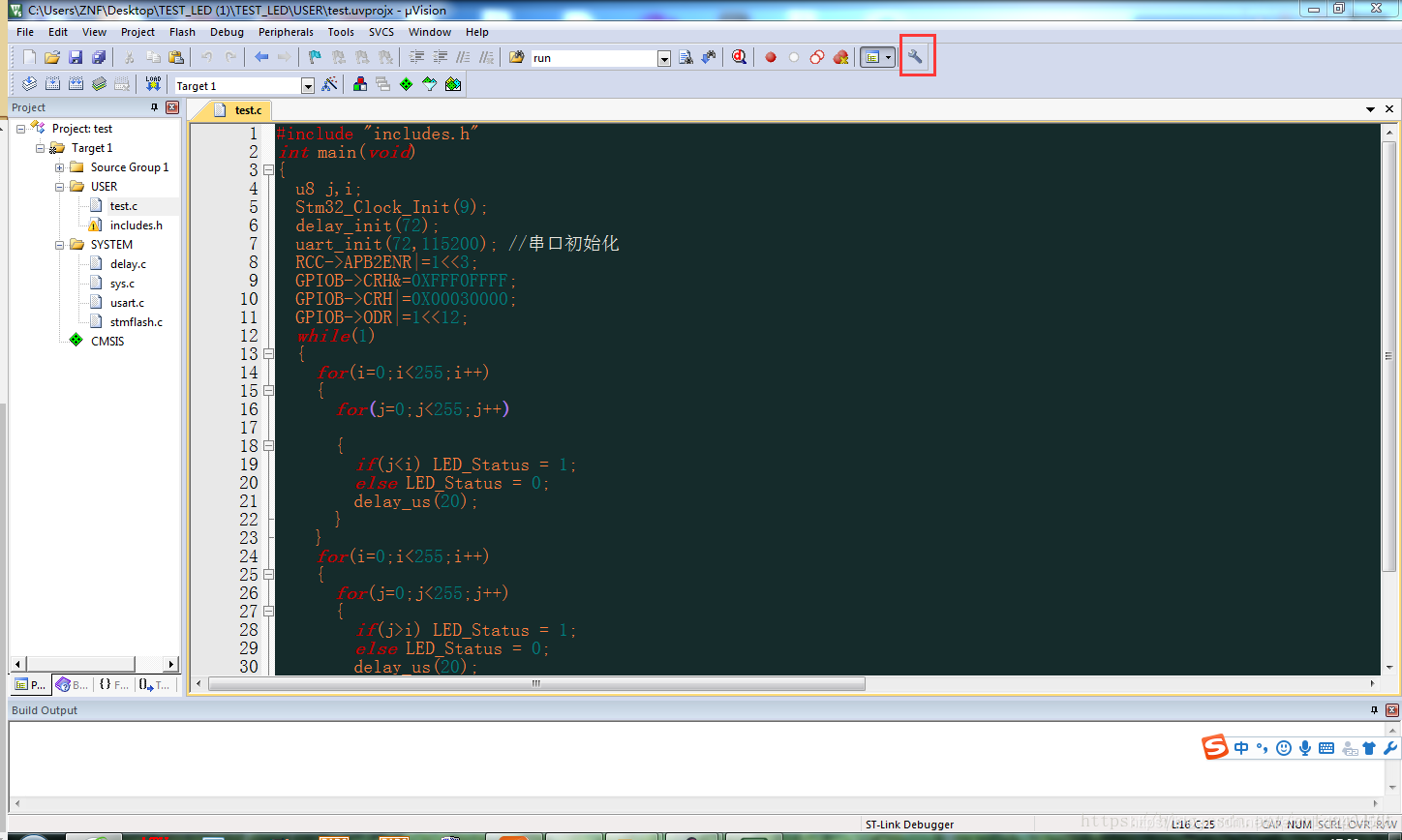Click the Find icon beside the run box
The height and width of the screenshot is (840, 1402).
pyautogui.click(x=686, y=57)
